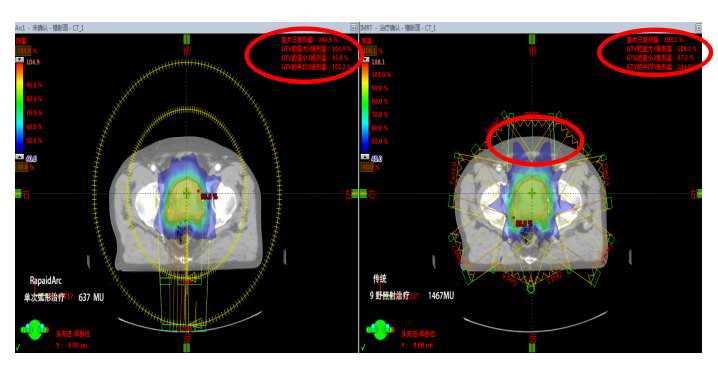Screen dimensions: 718x365
Task: Click the isocenter crosshair in IMRT view
Action: click(x=532, y=193)
